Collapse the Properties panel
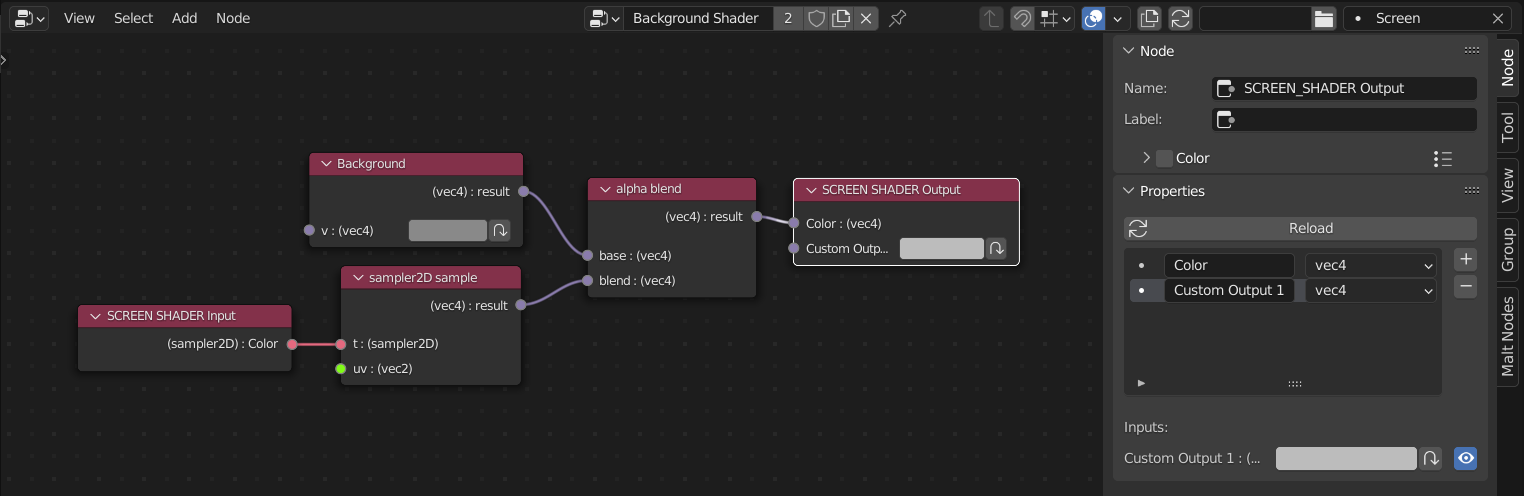The image size is (1524, 496). (1129, 191)
